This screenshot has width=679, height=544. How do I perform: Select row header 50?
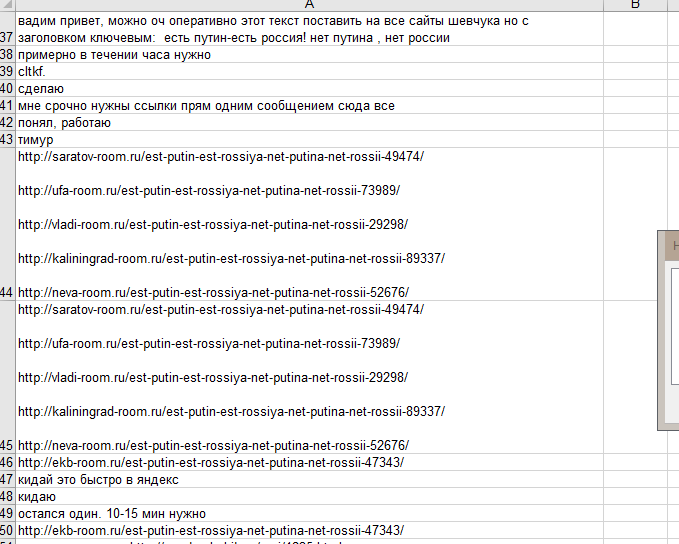(x=7, y=531)
